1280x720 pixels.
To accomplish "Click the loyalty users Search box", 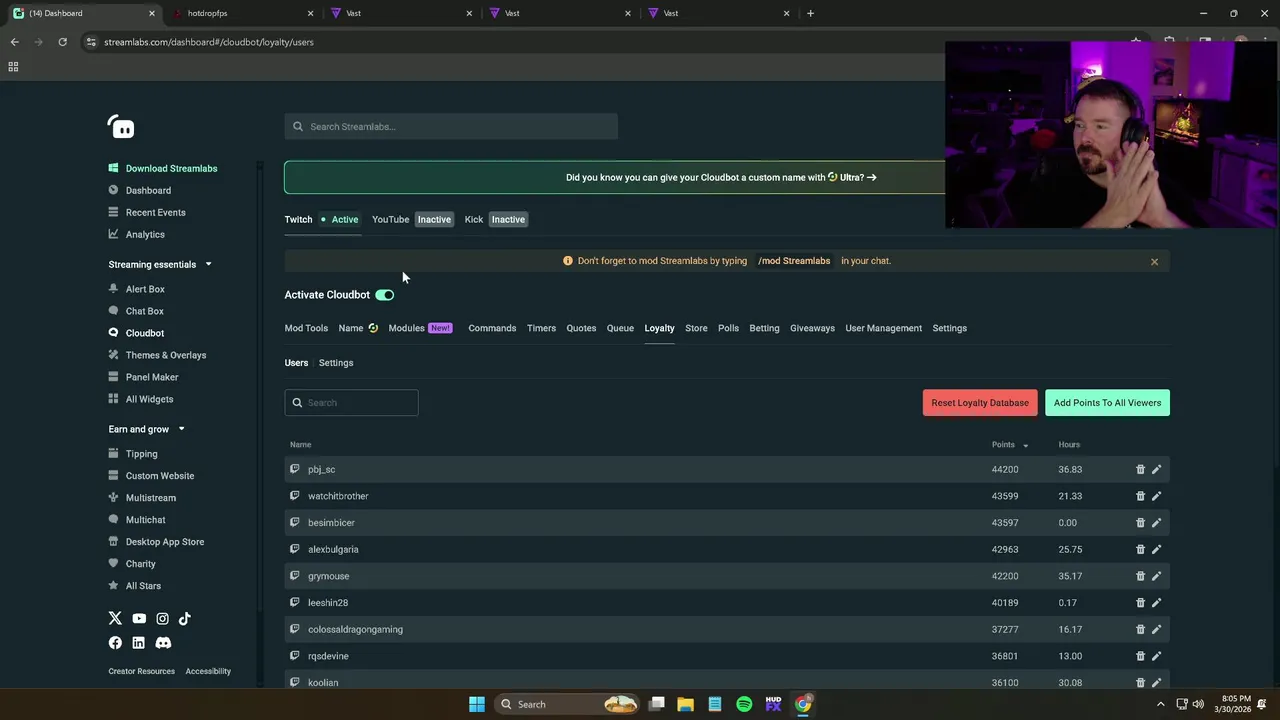I will point(351,403).
